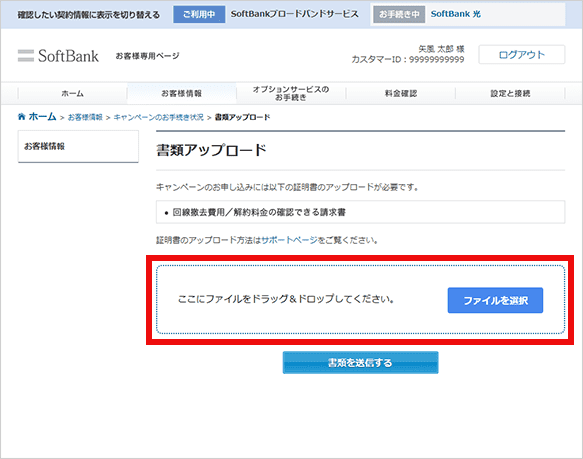
Task: Open the ホーム navigation tab
Action: 73,93
